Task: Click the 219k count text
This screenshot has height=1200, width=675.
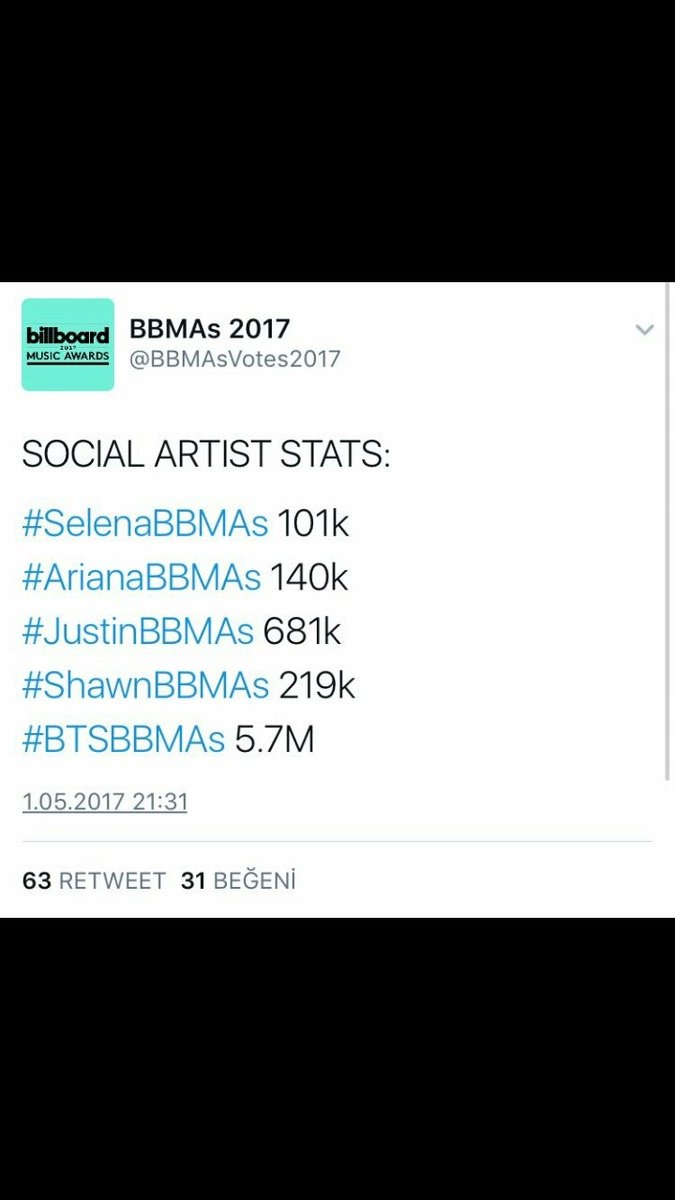Action: 316,685
